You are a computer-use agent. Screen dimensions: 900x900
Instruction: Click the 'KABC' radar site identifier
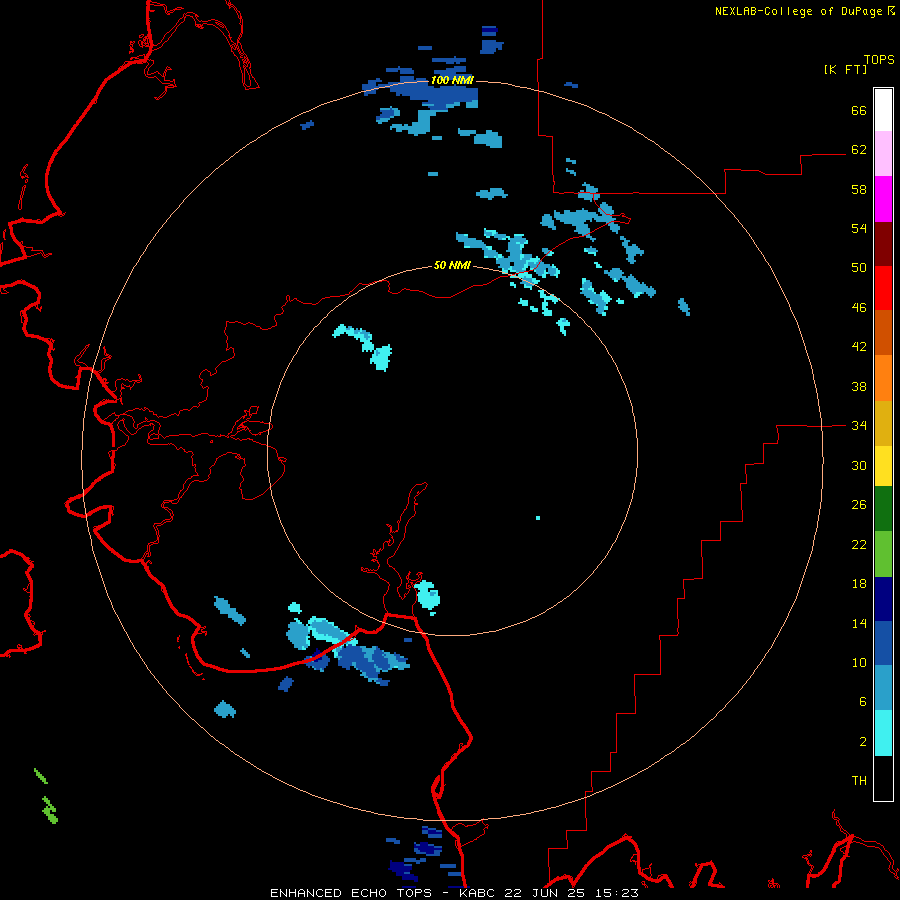point(479,893)
